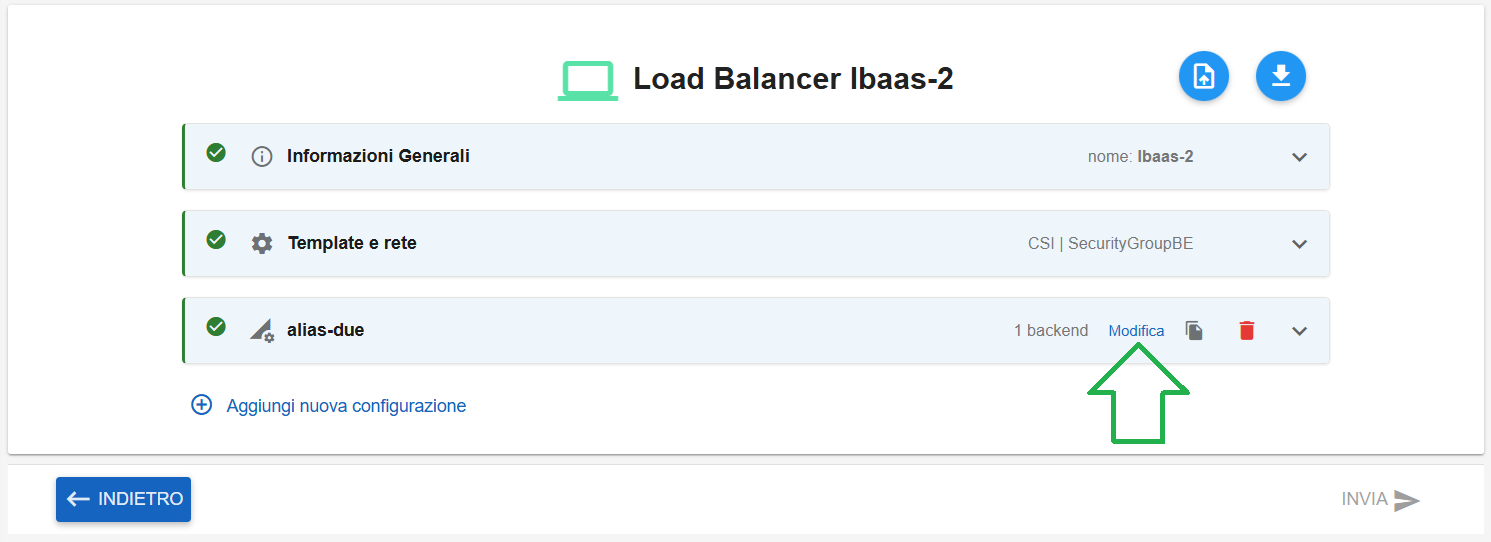
Task: Click the gear icon beside Template e rete
Action: [262, 243]
